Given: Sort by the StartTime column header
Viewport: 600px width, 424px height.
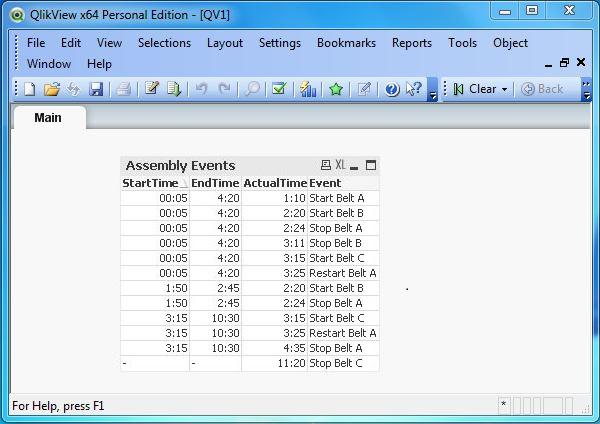Looking at the screenshot, I should pyautogui.click(x=155, y=183).
